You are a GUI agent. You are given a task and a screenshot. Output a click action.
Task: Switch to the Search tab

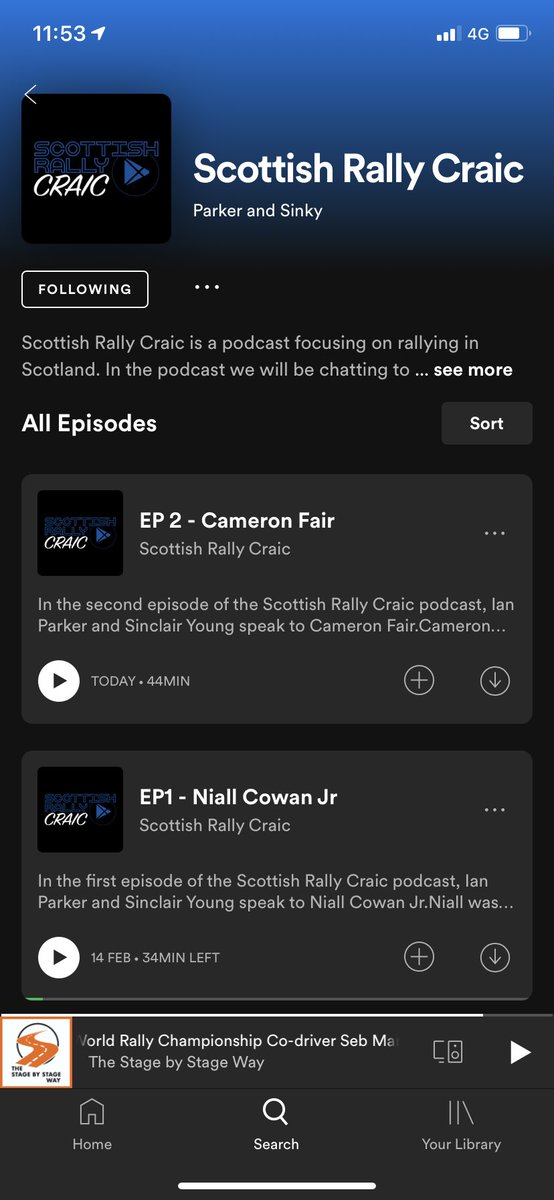pos(276,1125)
